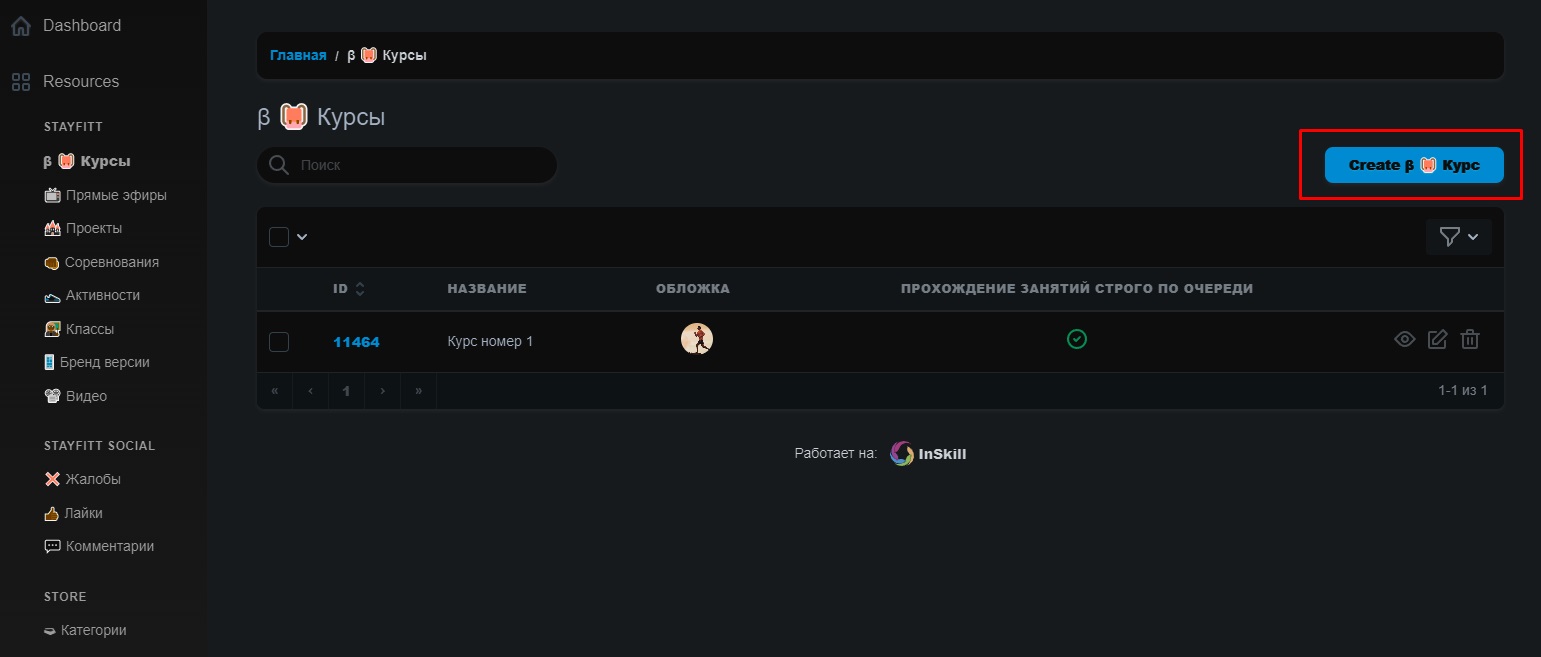
Task: Select Соревнования in the sidebar menu
Action: [111, 262]
